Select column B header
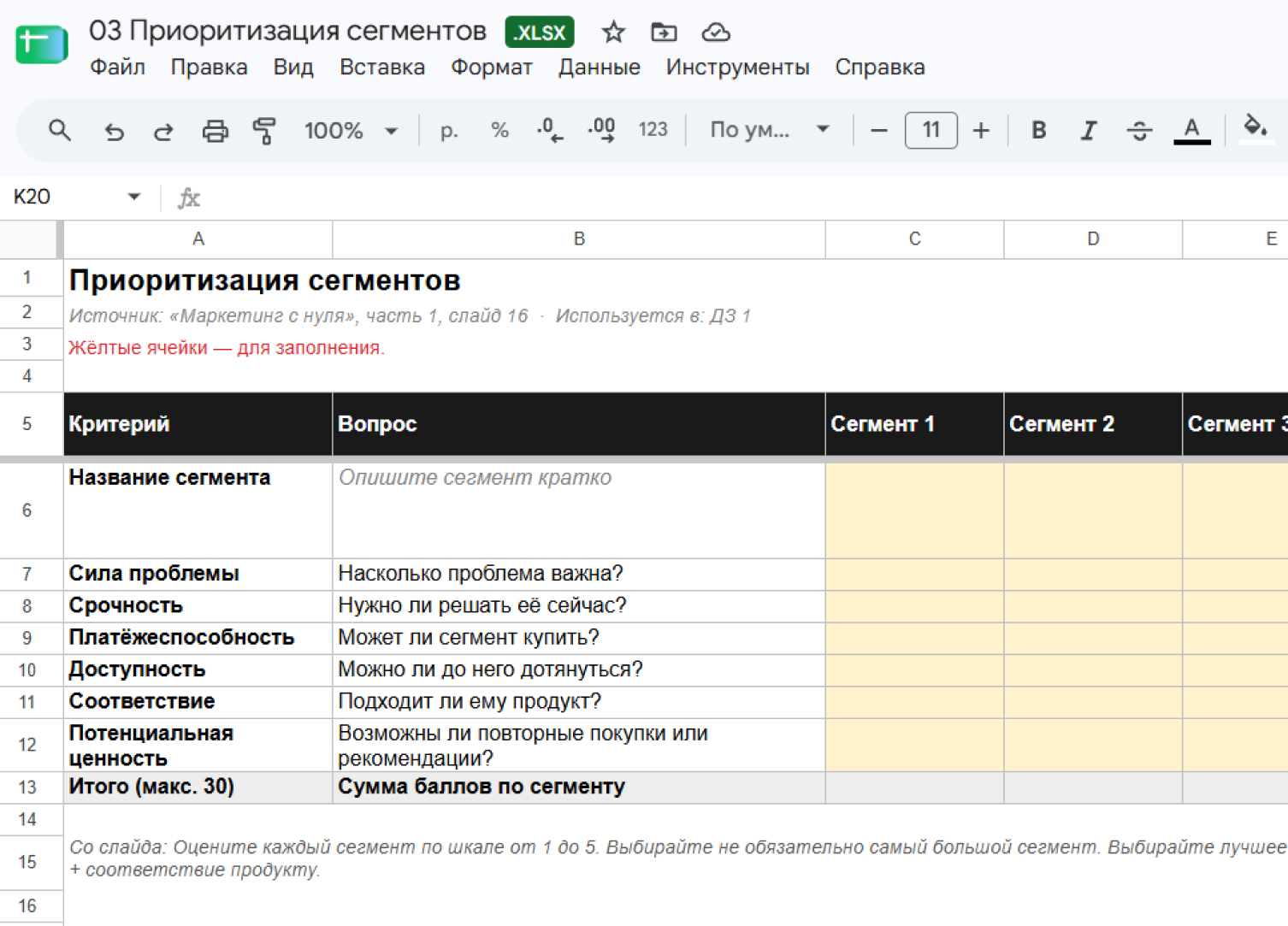Image resolution: width=1288 pixels, height=926 pixels. 579,239
